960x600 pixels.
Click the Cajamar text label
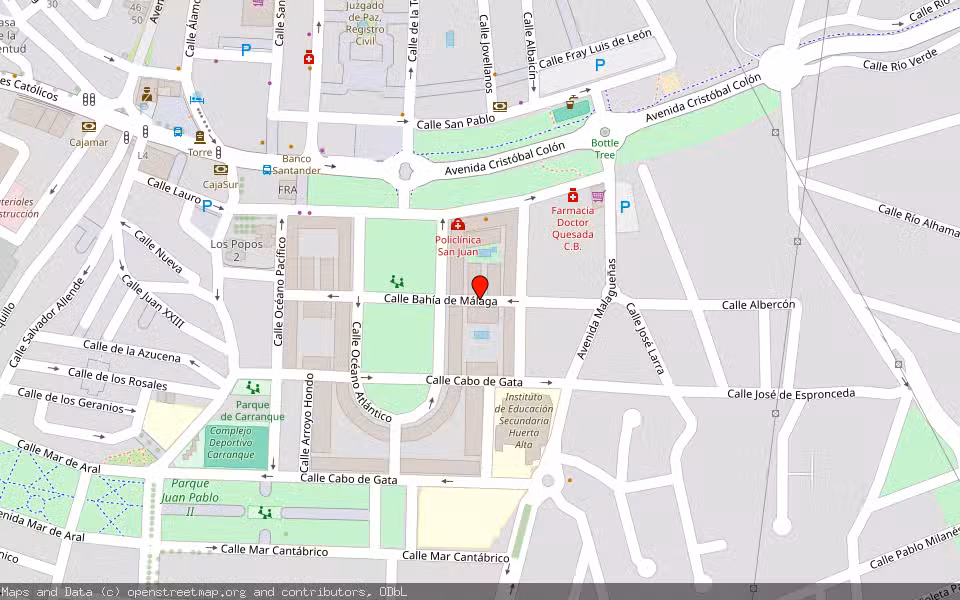(x=89, y=143)
